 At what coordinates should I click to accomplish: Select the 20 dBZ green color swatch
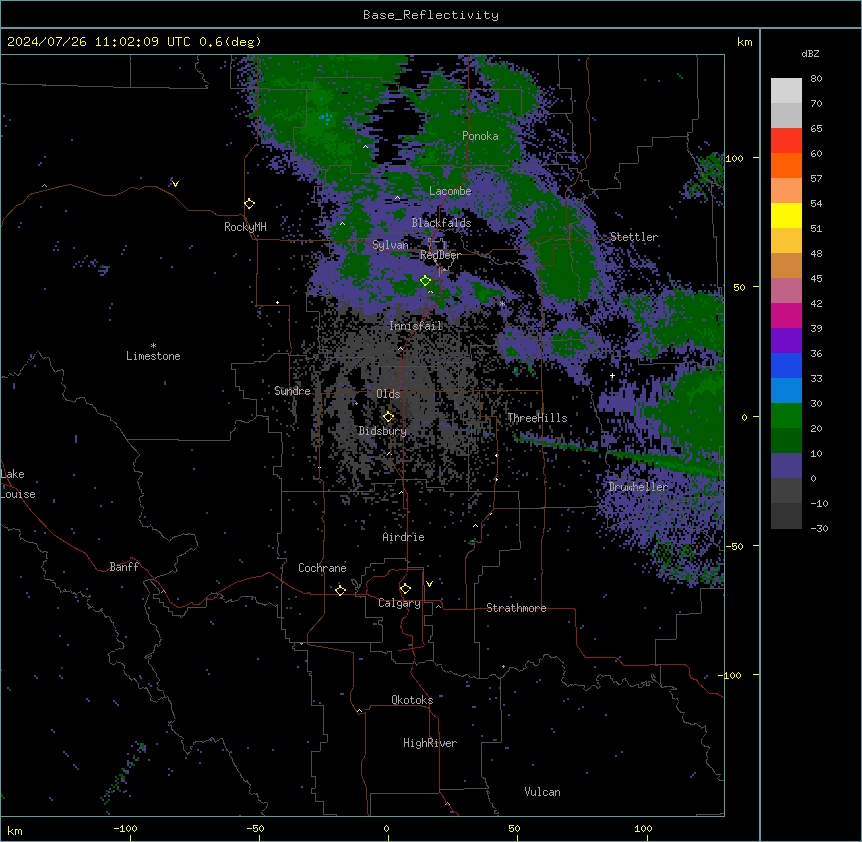(x=786, y=416)
